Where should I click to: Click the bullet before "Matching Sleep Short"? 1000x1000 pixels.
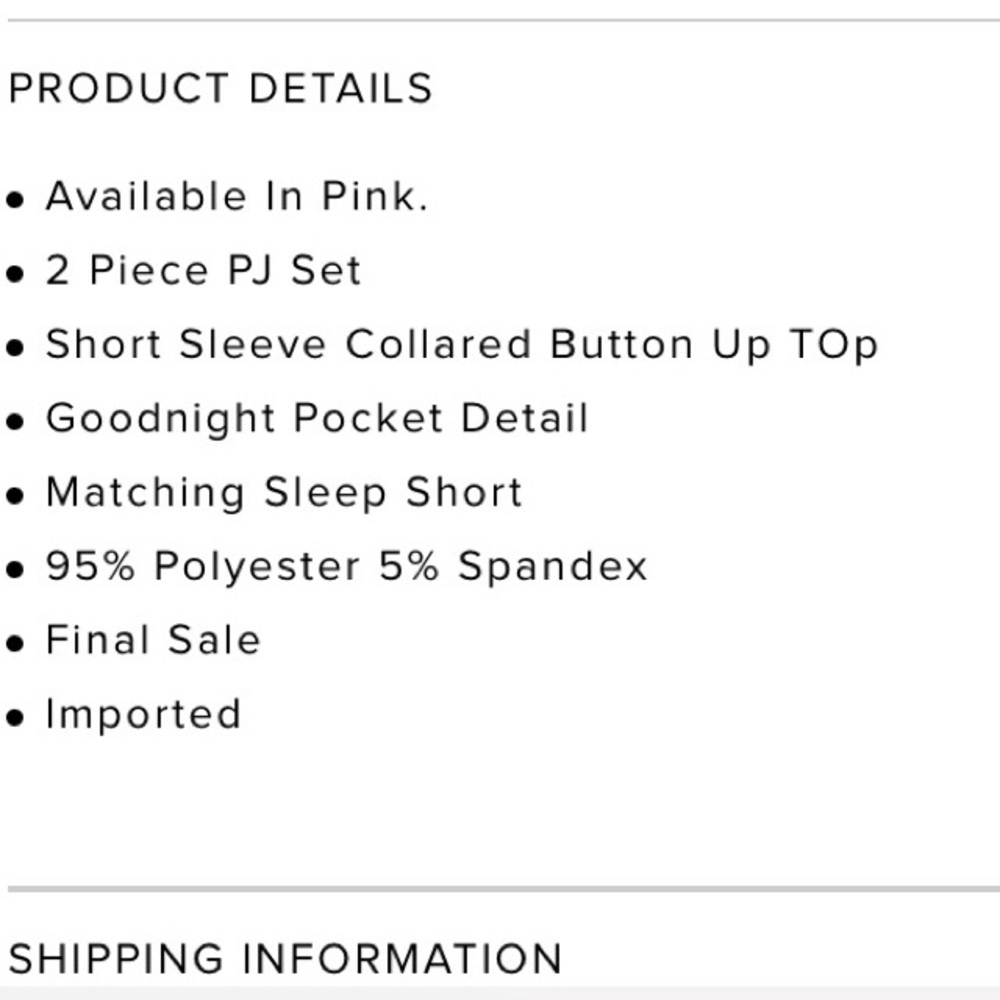(x=15, y=495)
